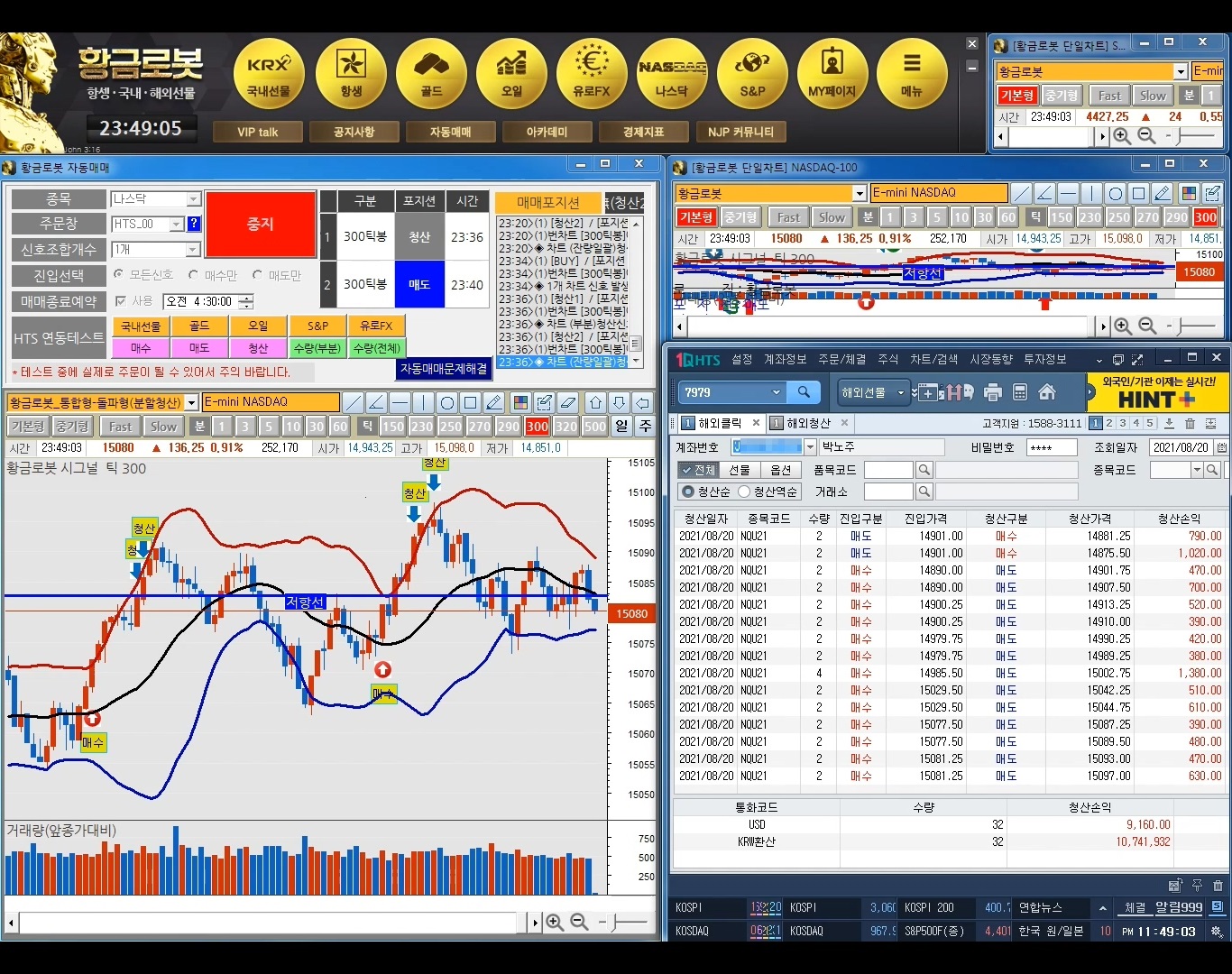Image resolution: width=1232 pixels, height=974 pixels.
Task: Open the 황금로봇 dropdown in NASDAQ-100 chart window
Action: coord(860,193)
